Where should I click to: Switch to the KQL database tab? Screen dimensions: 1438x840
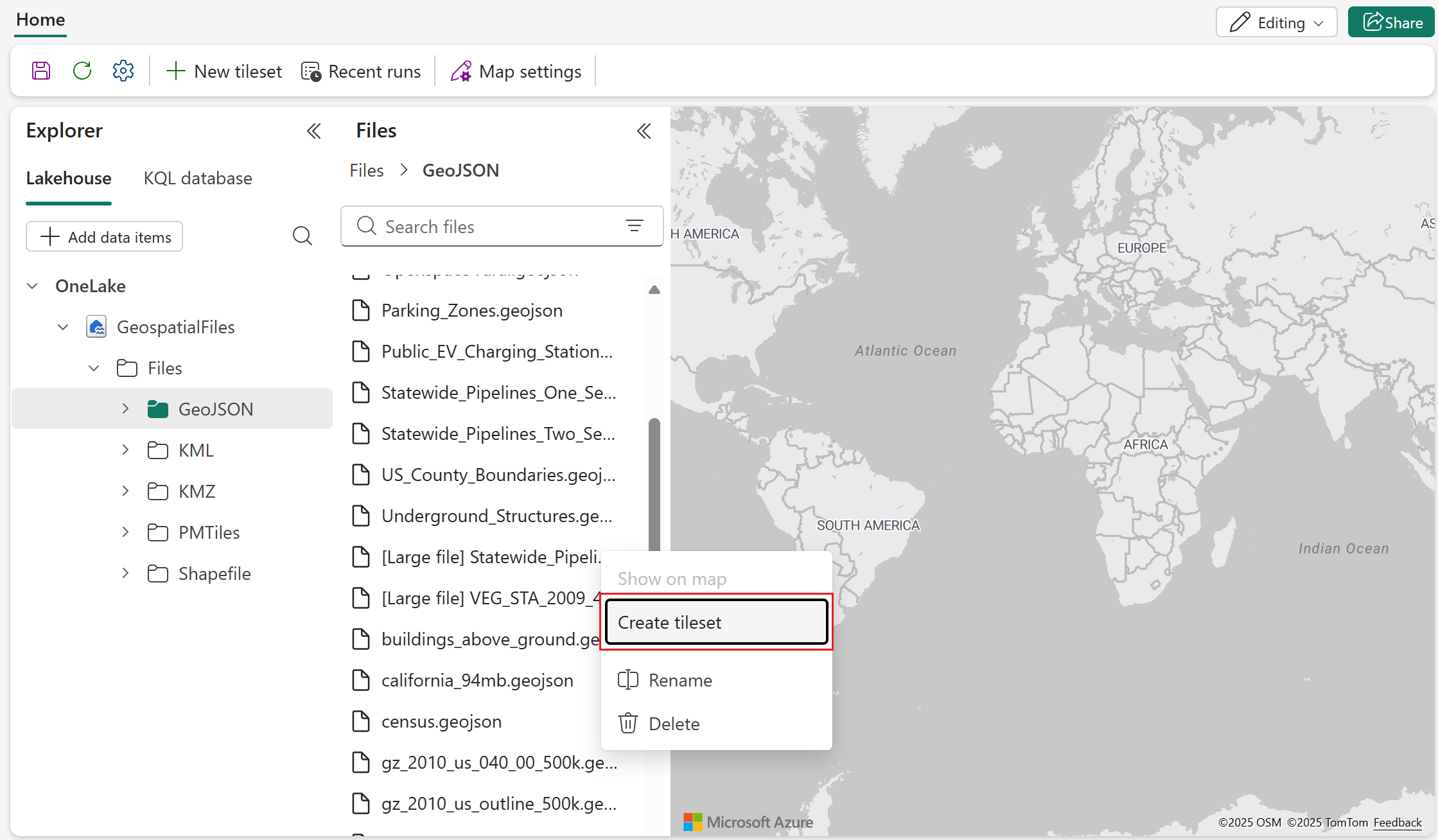click(198, 178)
